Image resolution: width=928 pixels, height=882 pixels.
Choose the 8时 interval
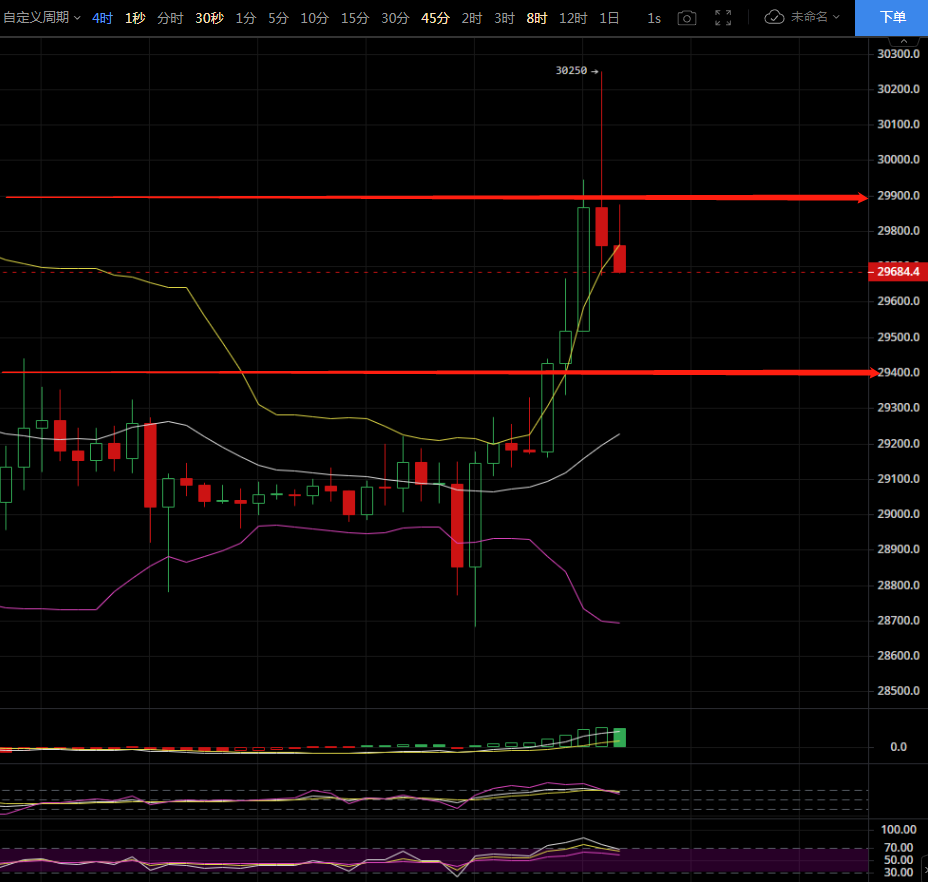click(x=537, y=18)
